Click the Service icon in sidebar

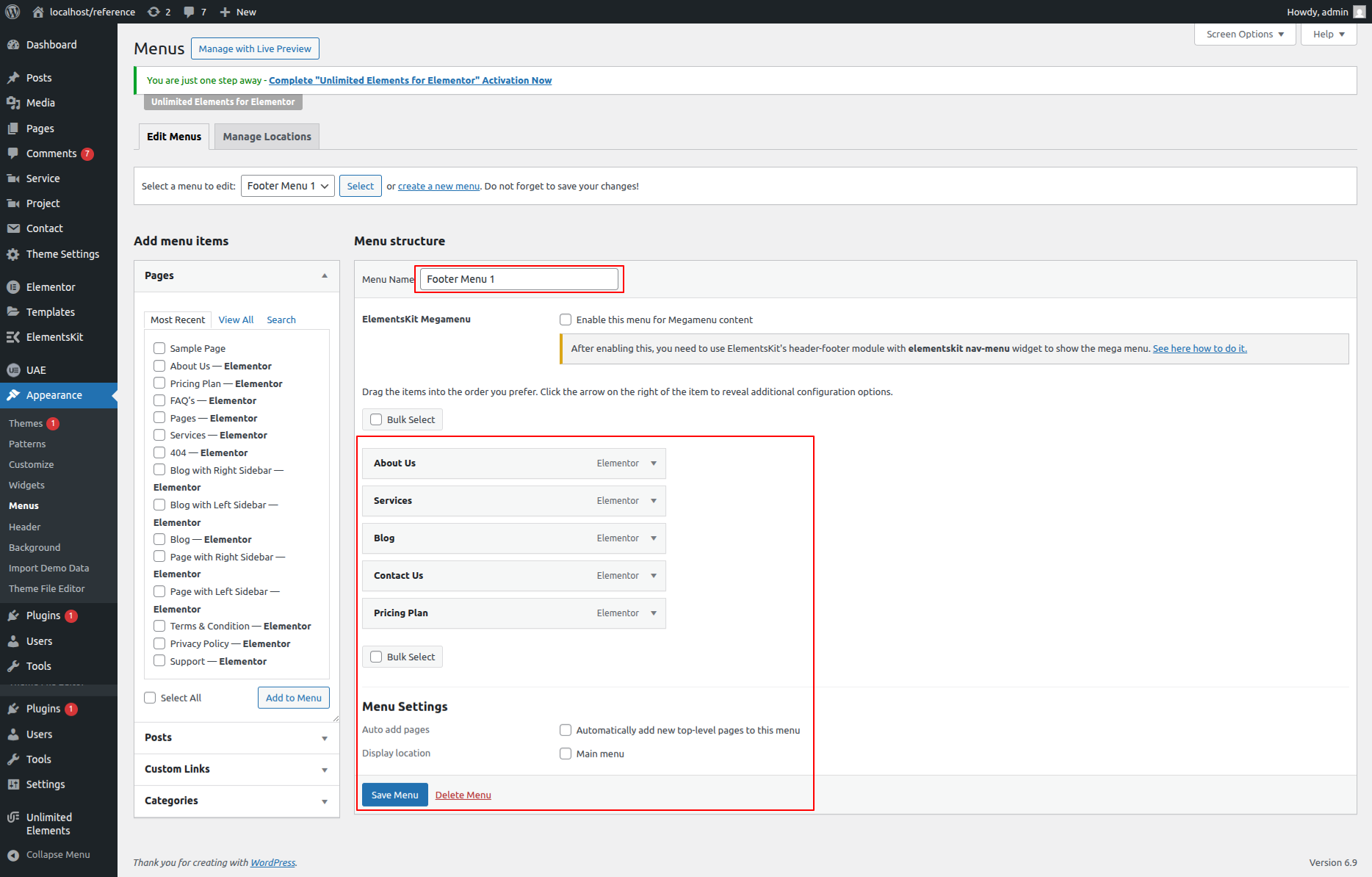13,178
